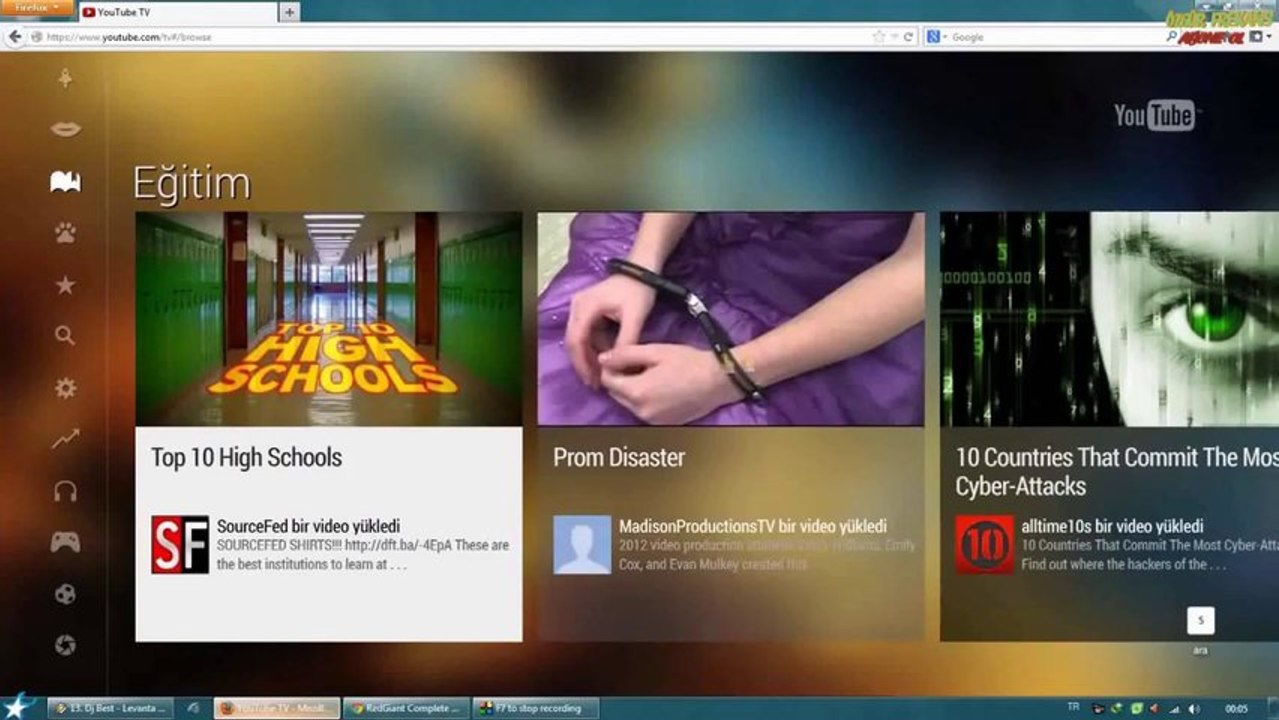Click the YouTube logo
The height and width of the screenshot is (720, 1279).
pos(1158,115)
